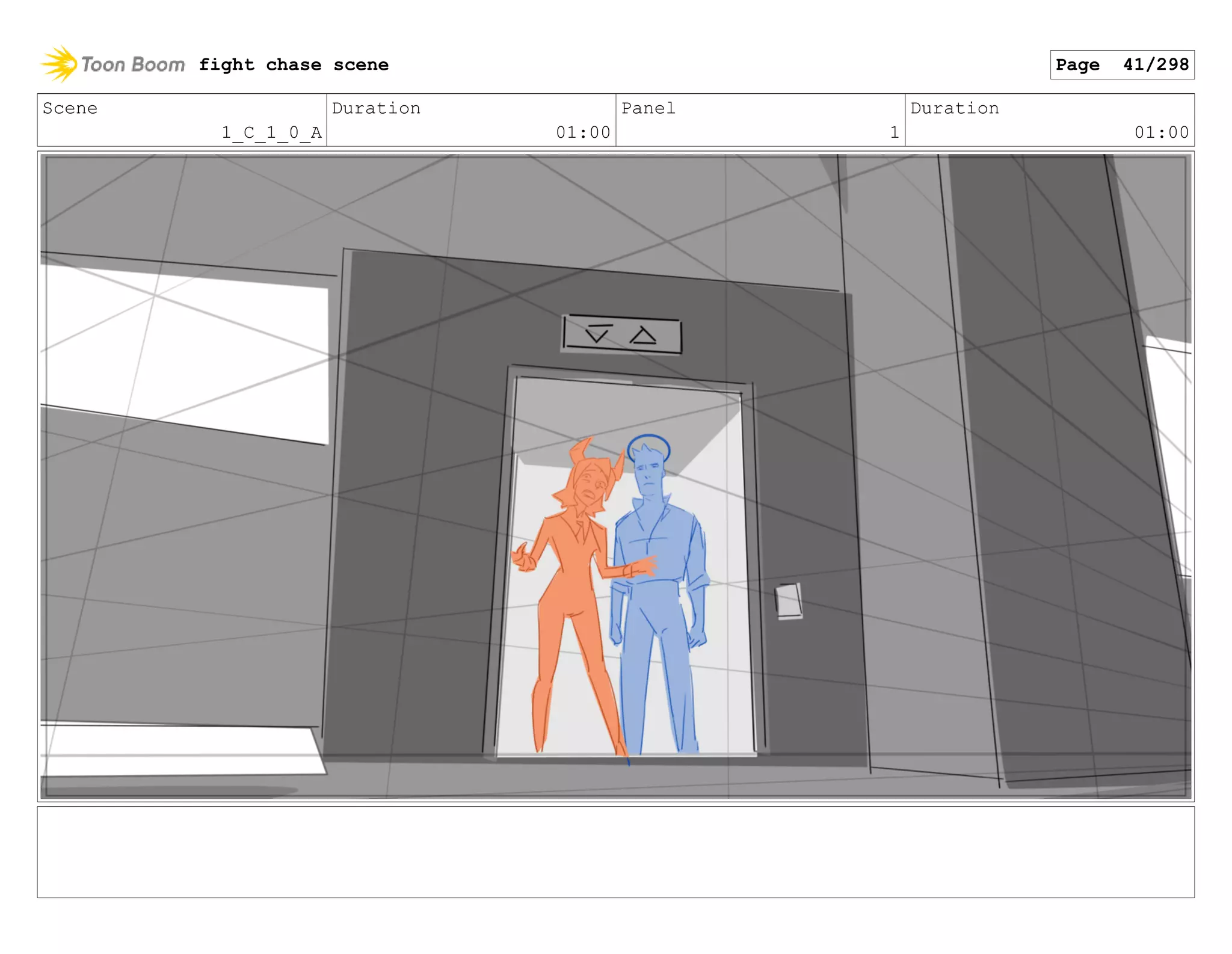The height and width of the screenshot is (954, 1232).
Task: Click the elevator call button on wall
Action: click(x=789, y=600)
